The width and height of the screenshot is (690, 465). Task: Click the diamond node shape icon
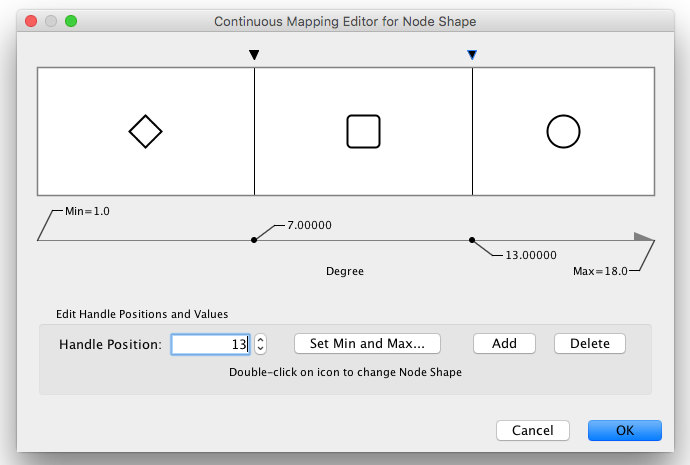coord(146,131)
